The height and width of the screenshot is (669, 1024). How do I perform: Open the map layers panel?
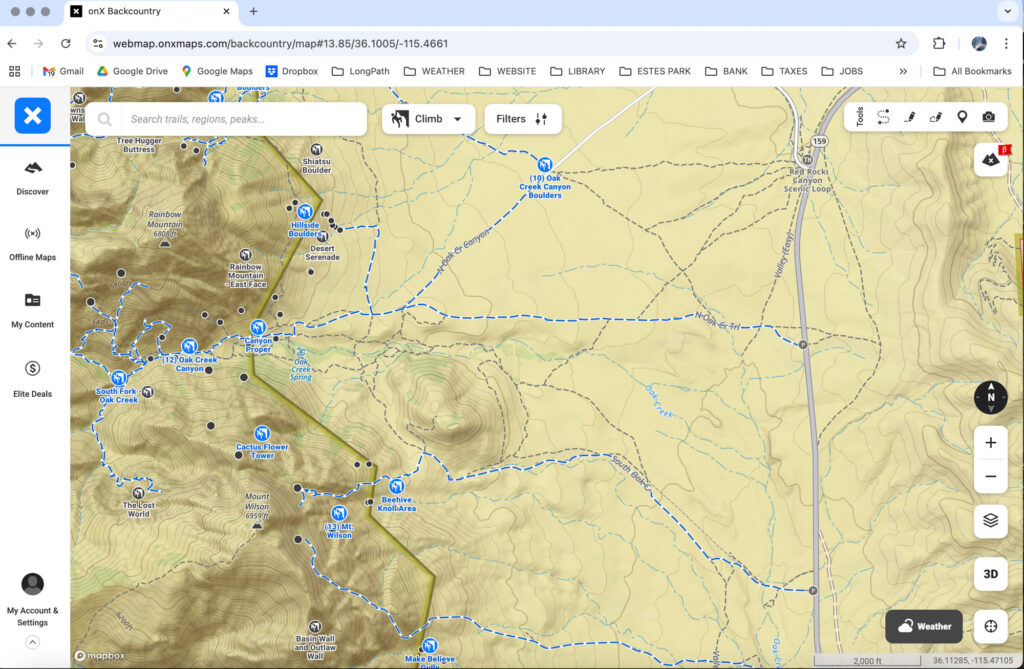click(990, 520)
